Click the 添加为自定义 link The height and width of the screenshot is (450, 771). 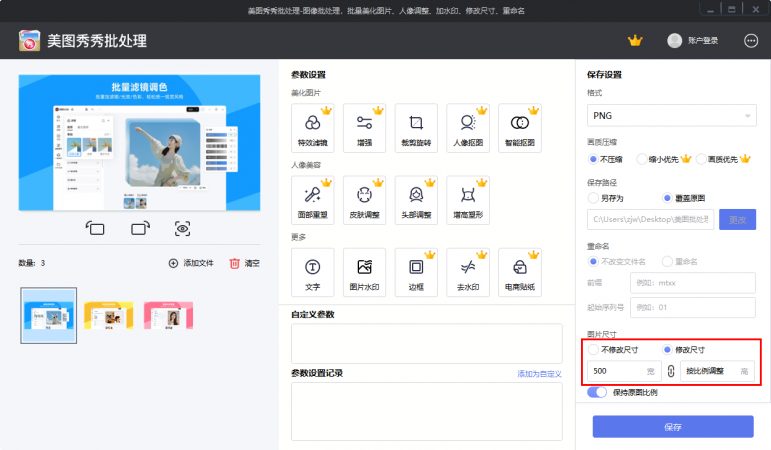click(x=539, y=373)
